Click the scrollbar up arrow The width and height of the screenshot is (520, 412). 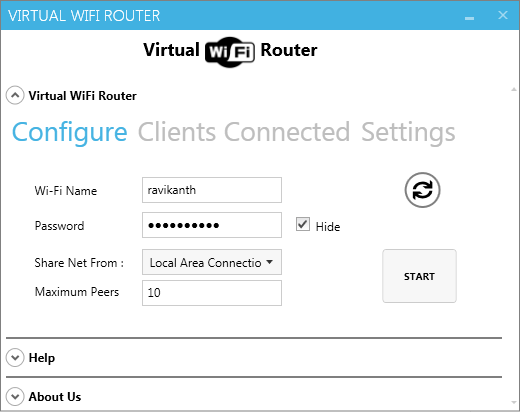(x=514, y=89)
